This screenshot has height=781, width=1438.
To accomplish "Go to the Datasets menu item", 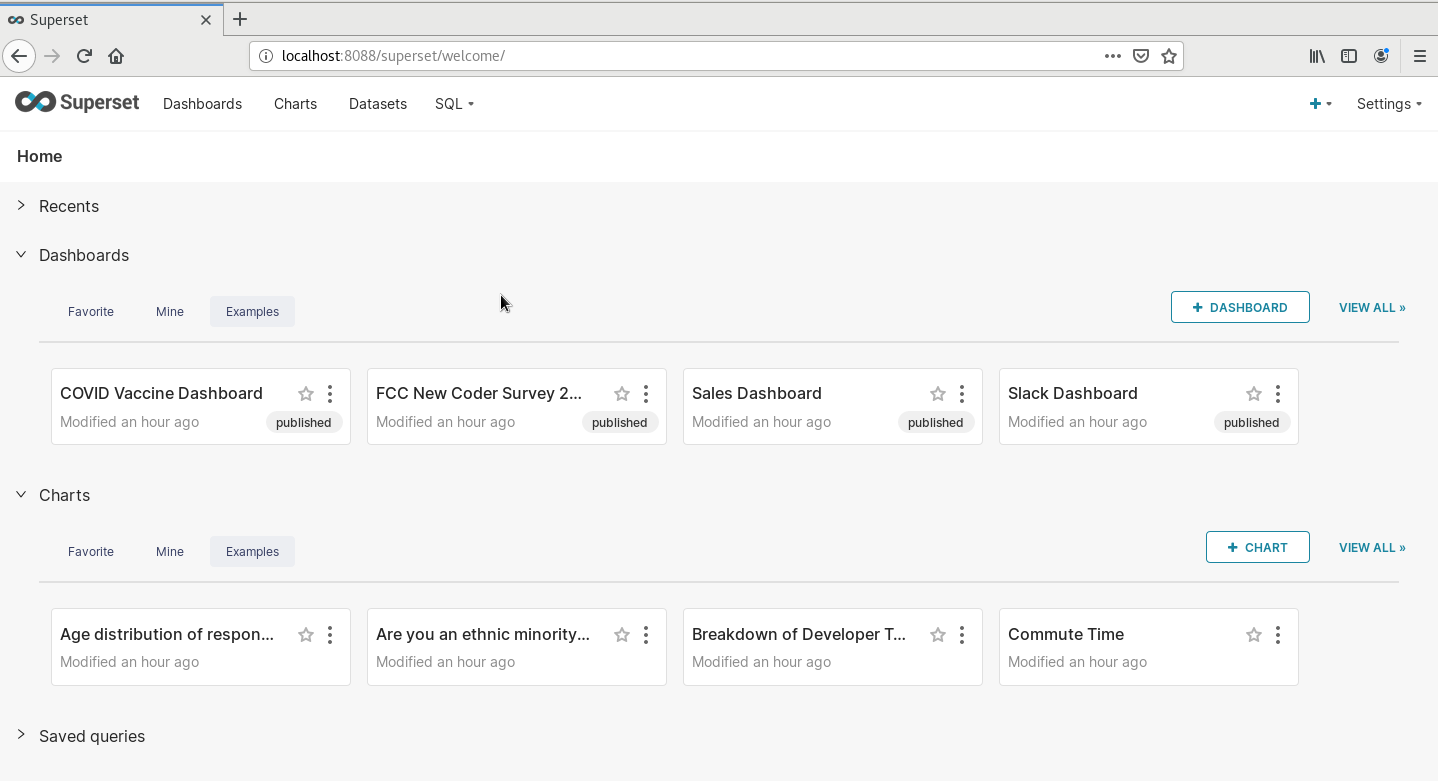I will (378, 104).
